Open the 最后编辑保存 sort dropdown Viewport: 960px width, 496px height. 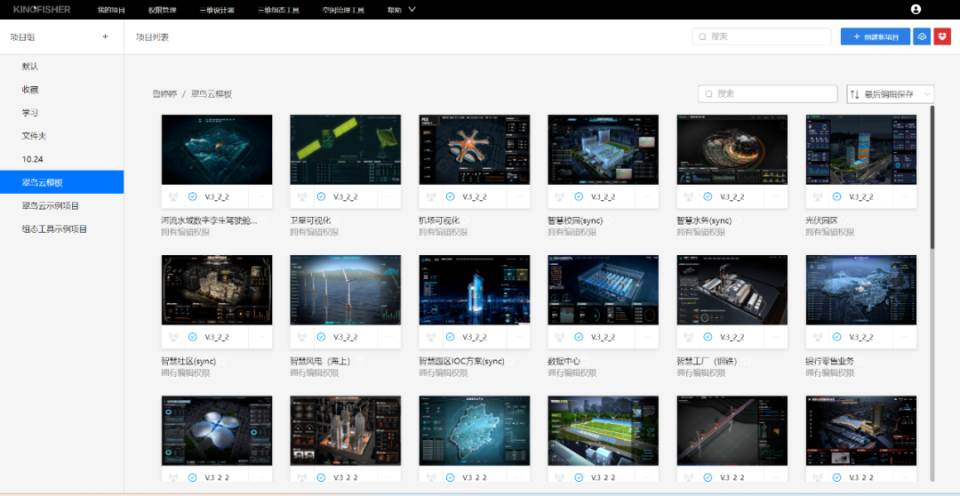click(890, 94)
